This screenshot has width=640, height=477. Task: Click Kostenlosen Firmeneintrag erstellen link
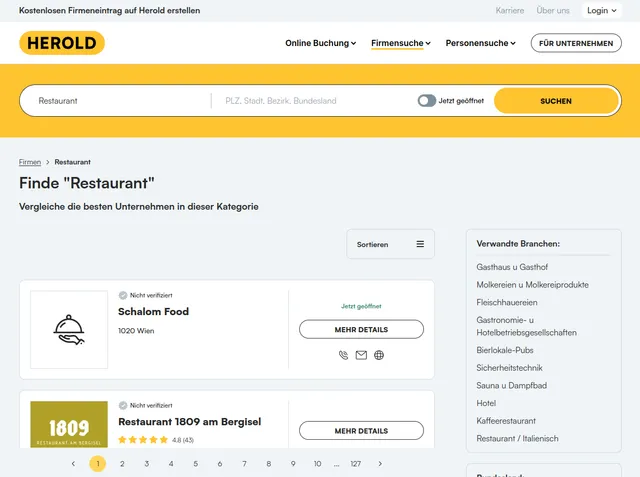pos(109,11)
